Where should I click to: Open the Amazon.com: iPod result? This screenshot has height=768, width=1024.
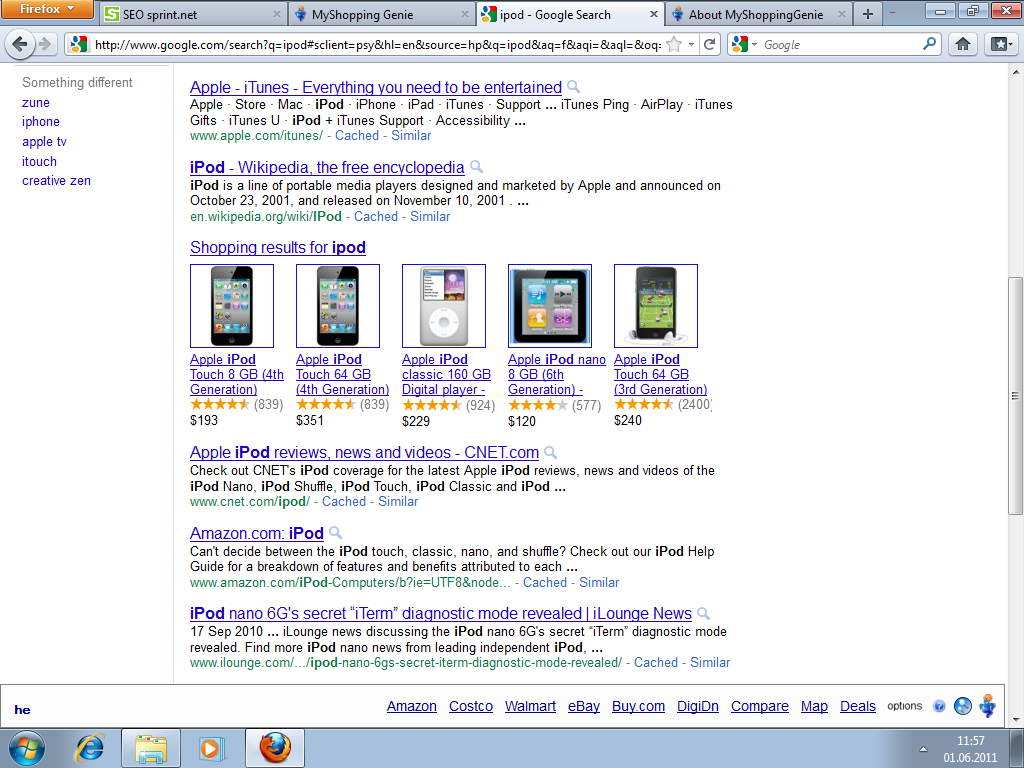click(257, 534)
